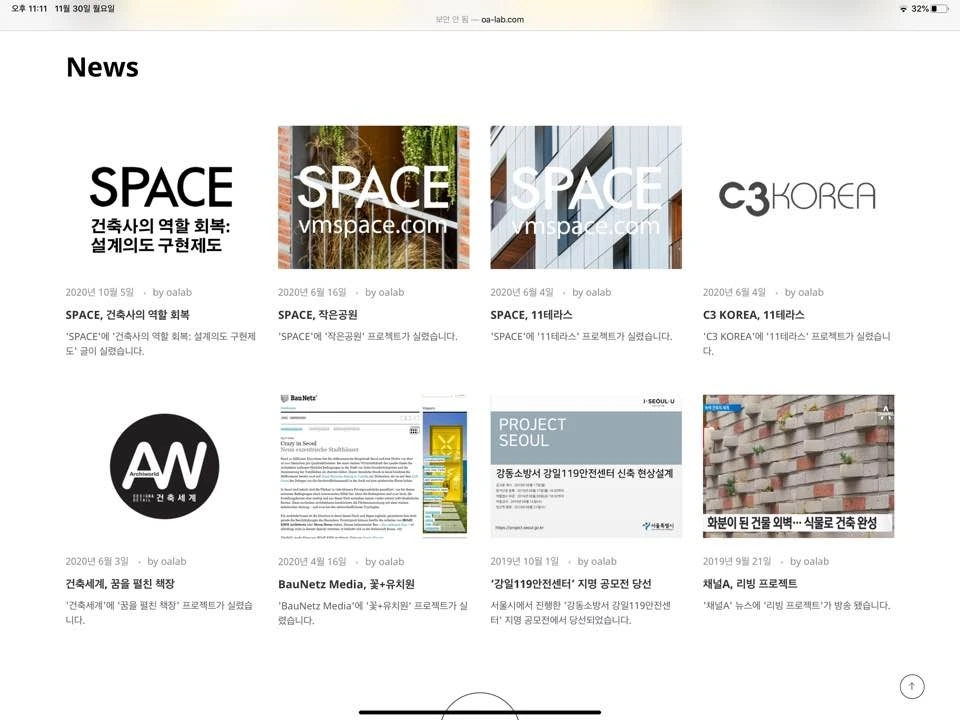Click excerpt about 'BauNetz Media'에 '꽃+유치원'
The image size is (960, 720).
click(x=373, y=613)
